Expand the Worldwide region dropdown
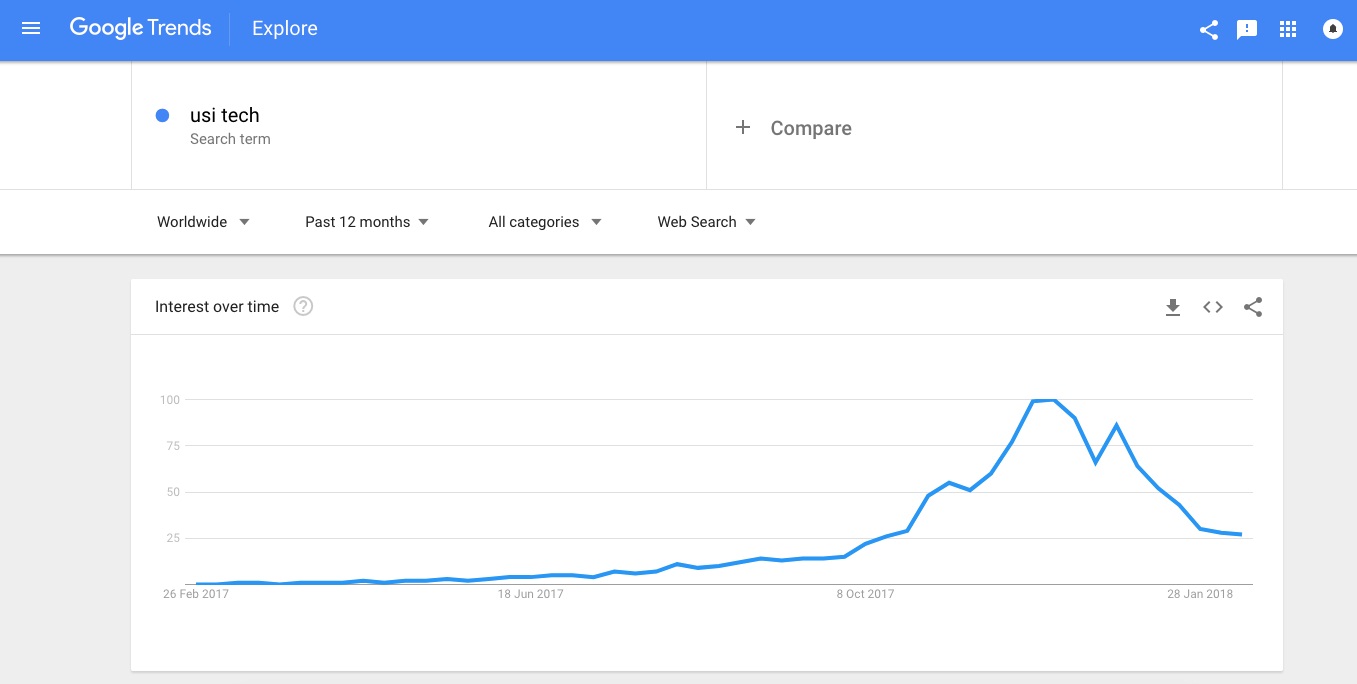Image resolution: width=1357 pixels, height=684 pixels. click(x=203, y=222)
